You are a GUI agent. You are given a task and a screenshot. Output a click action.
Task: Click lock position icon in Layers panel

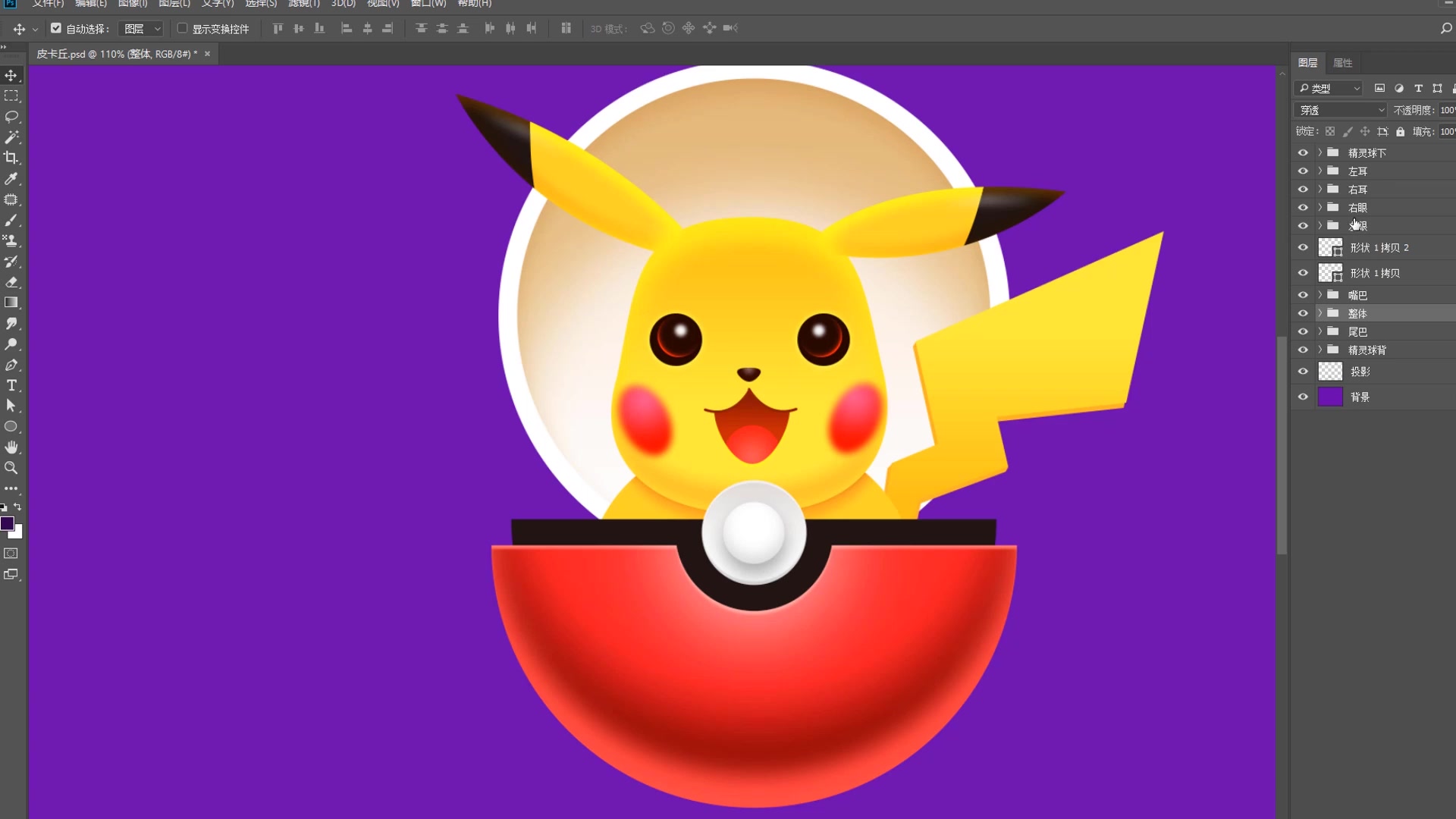pyautogui.click(x=1365, y=132)
